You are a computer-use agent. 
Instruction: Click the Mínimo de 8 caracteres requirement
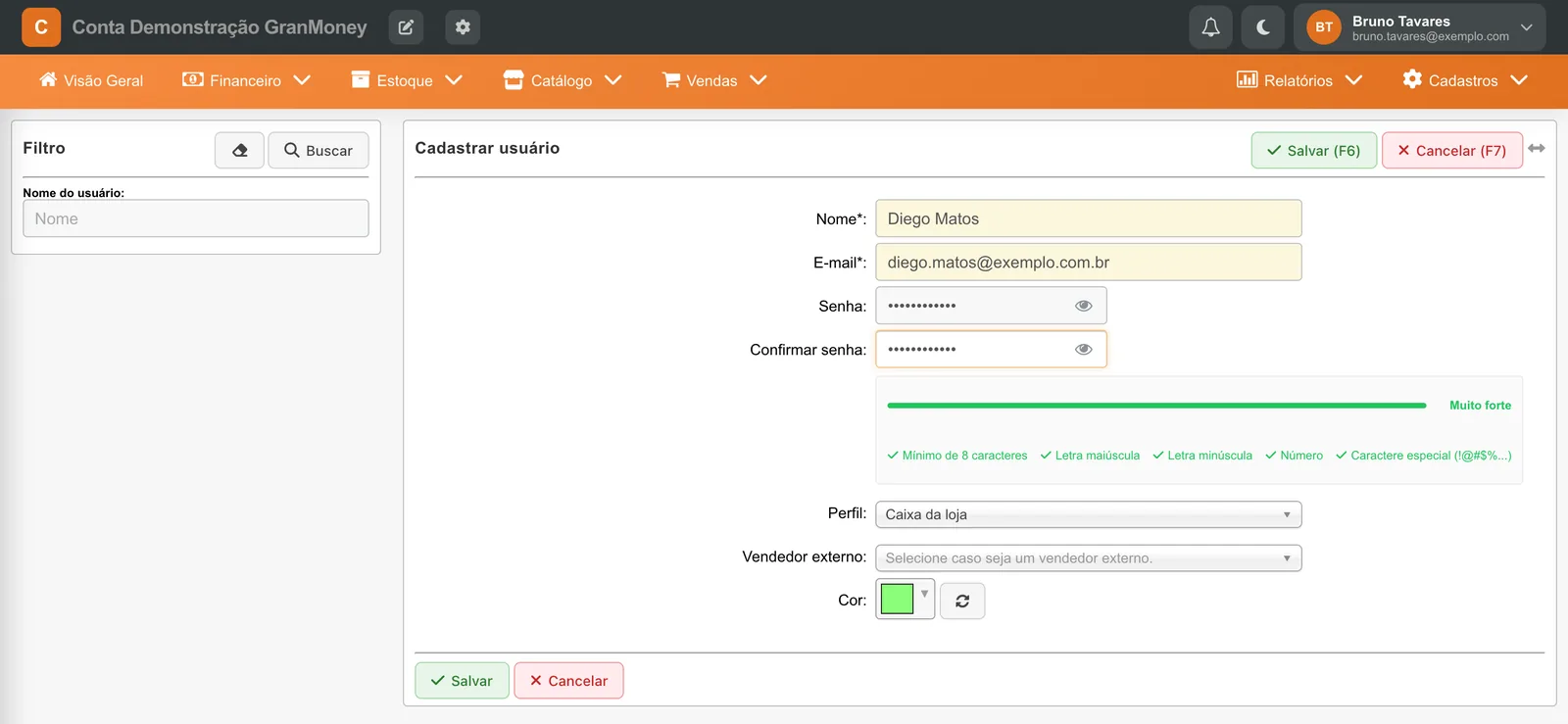point(957,456)
